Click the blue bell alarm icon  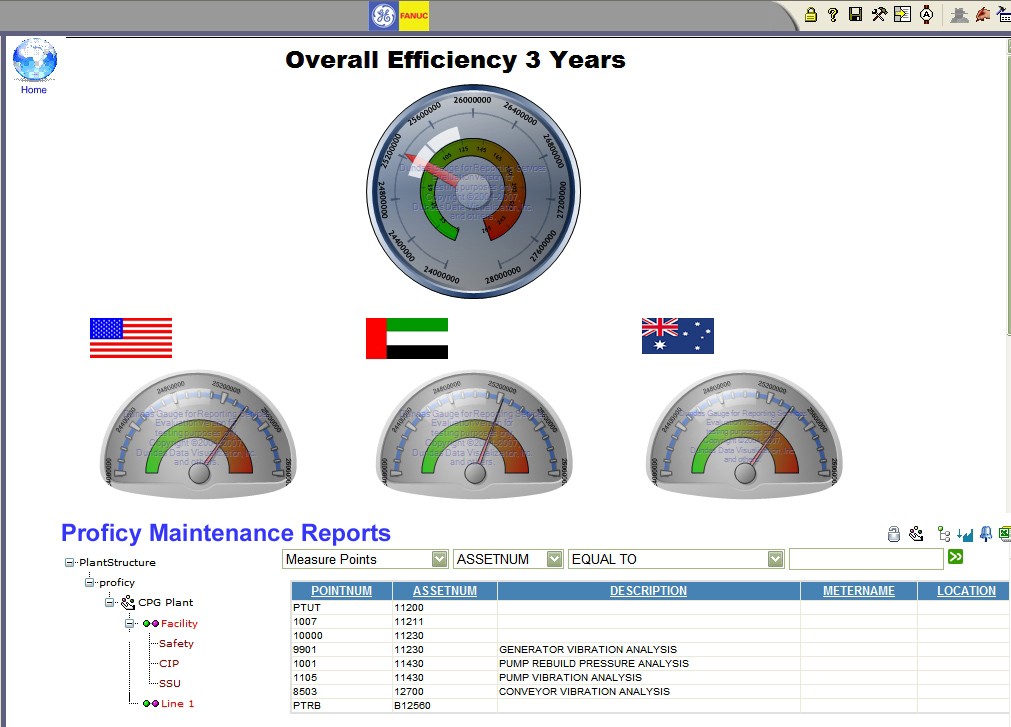tap(986, 534)
